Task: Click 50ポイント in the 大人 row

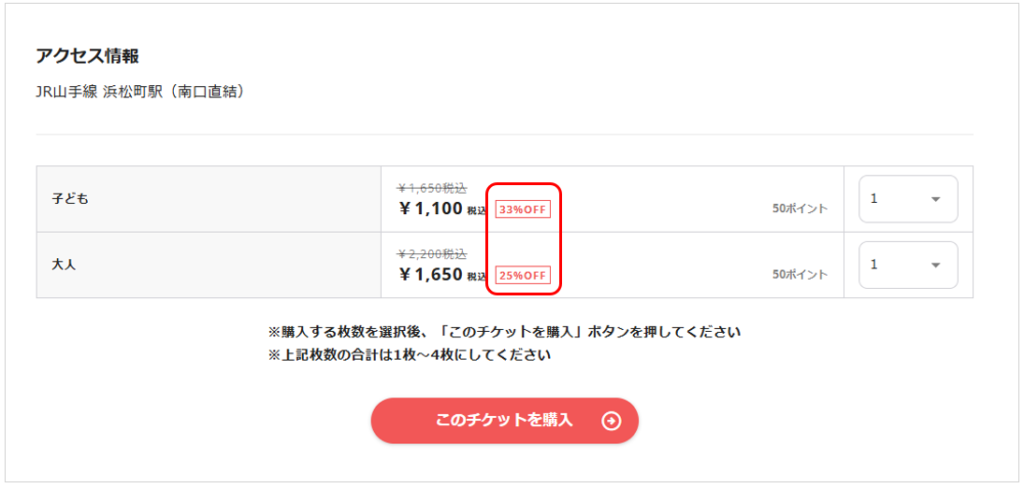Action: 800,274
